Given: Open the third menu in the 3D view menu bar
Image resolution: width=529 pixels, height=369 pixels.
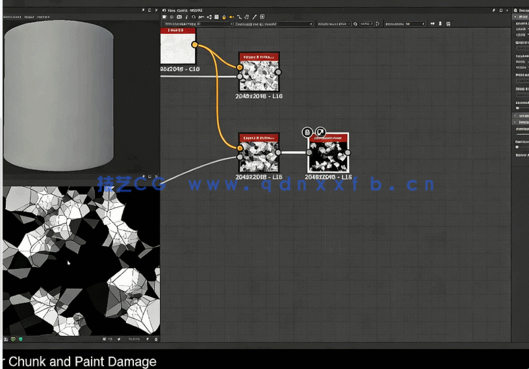Looking at the screenshot, I should click(43, 17).
